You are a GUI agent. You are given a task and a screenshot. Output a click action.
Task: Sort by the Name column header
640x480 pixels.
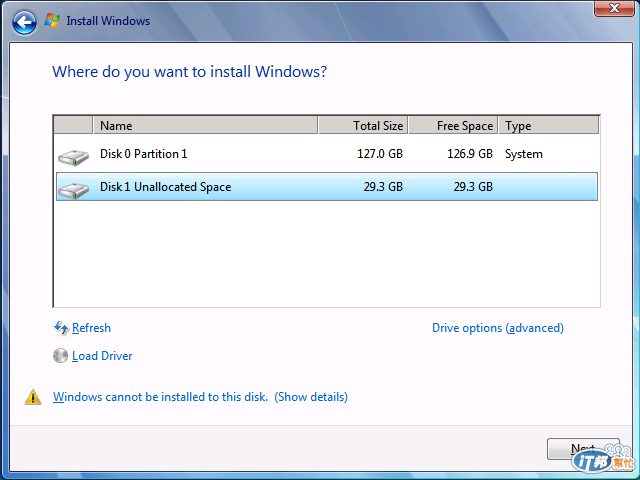tap(205, 125)
